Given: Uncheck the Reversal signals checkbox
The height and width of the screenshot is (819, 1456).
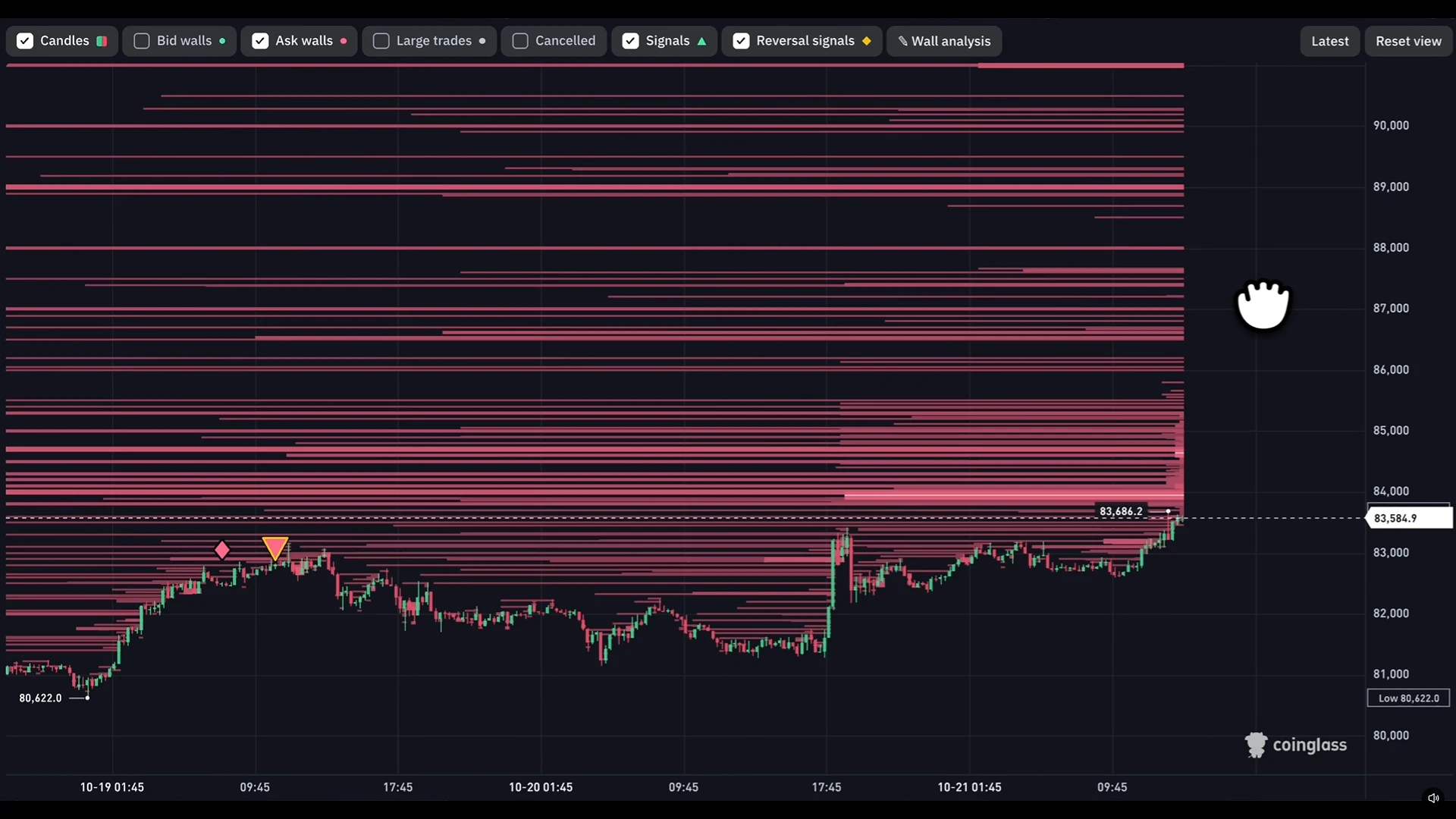Looking at the screenshot, I should coord(741,41).
